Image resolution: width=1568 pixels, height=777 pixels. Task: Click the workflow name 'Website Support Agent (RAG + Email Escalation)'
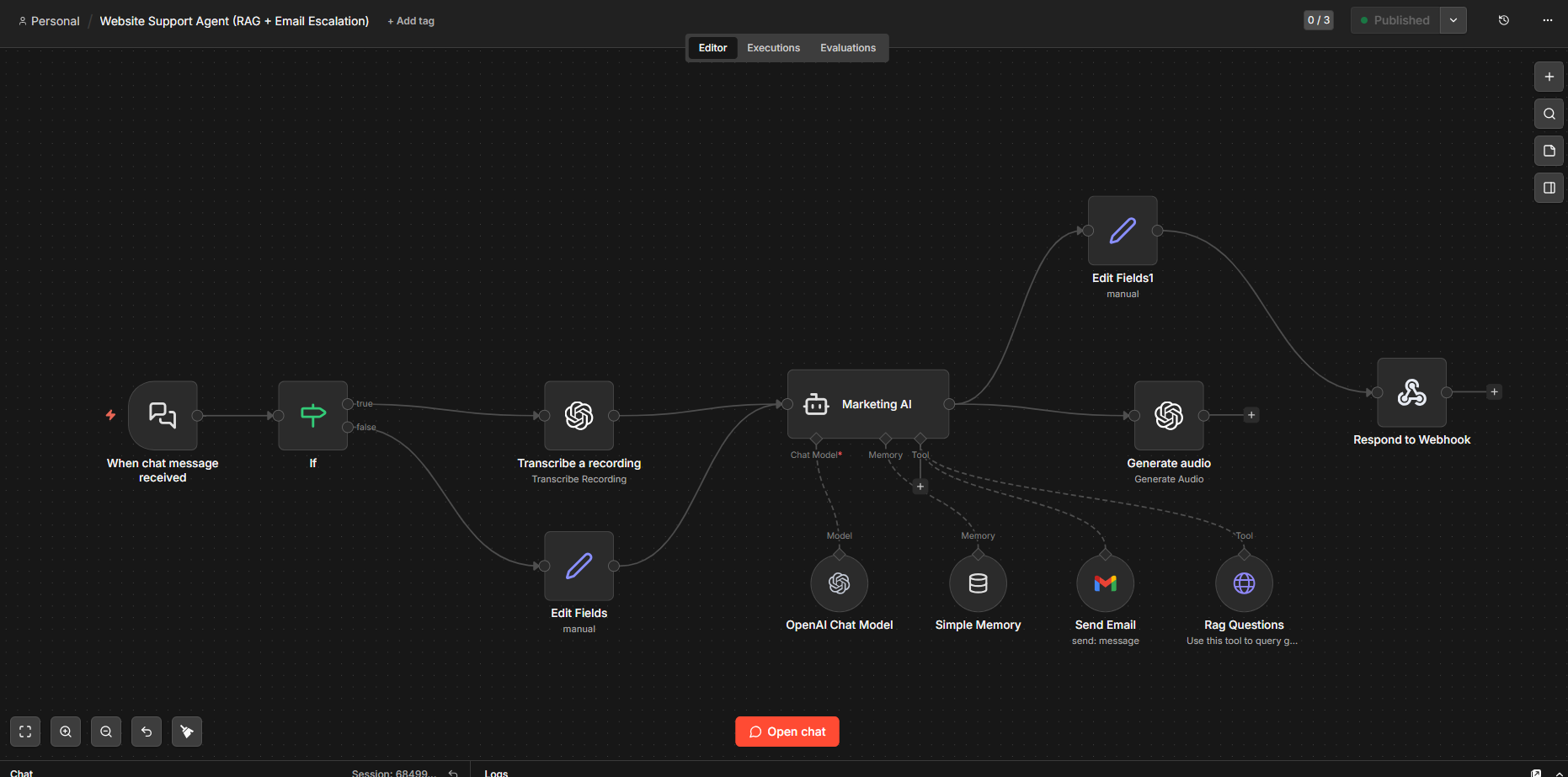click(234, 21)
